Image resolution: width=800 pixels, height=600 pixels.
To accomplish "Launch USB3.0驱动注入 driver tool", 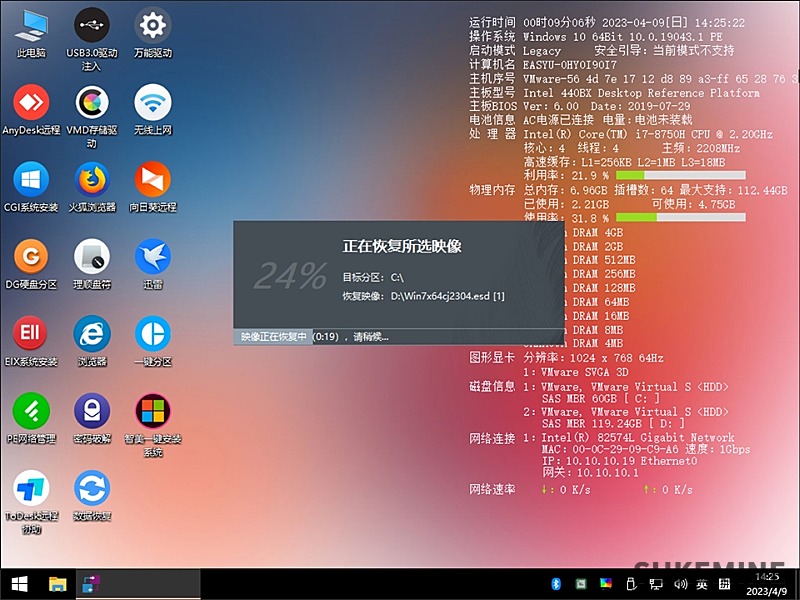I will (92, 26).
